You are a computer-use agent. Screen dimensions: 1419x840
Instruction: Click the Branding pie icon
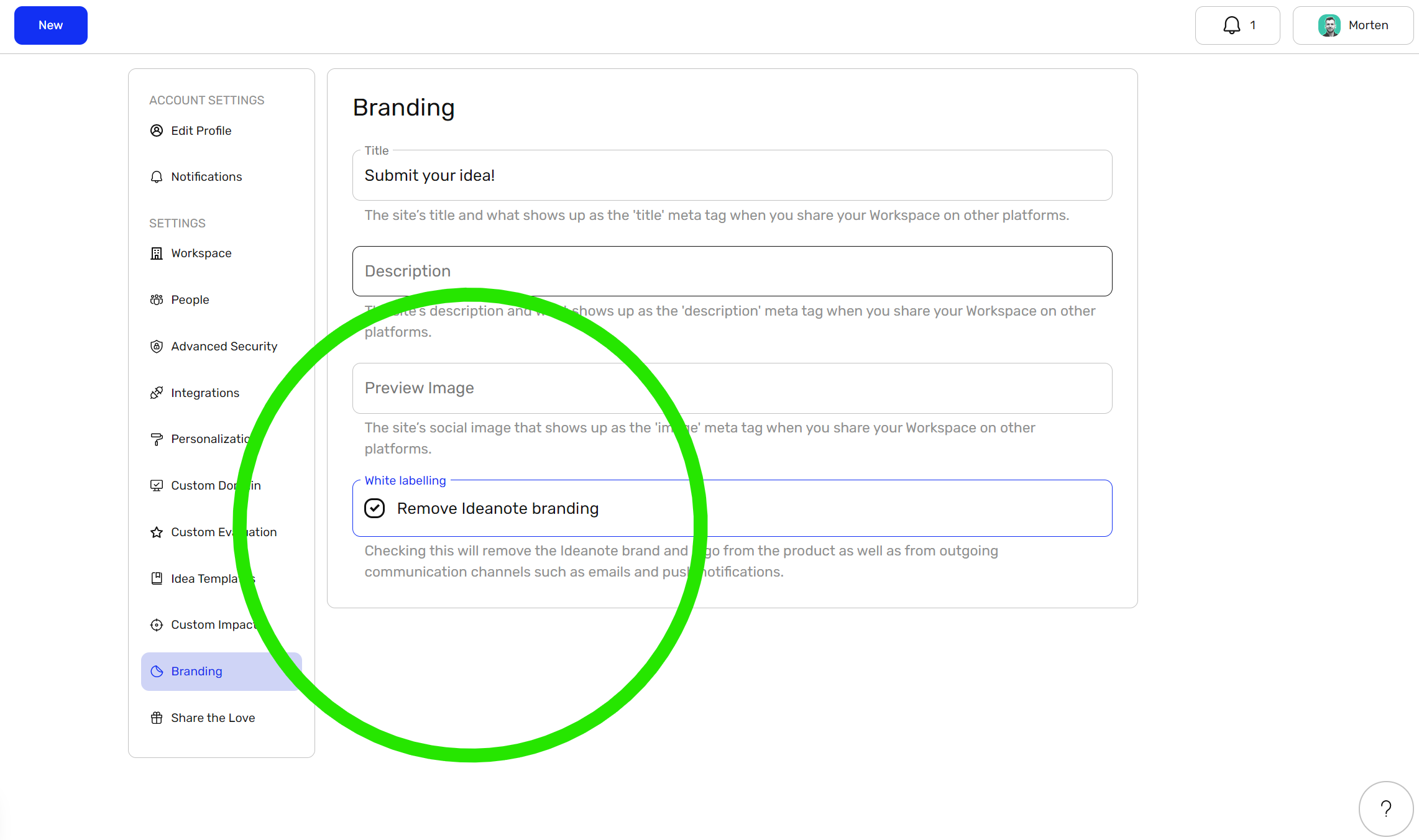[157, 672]
